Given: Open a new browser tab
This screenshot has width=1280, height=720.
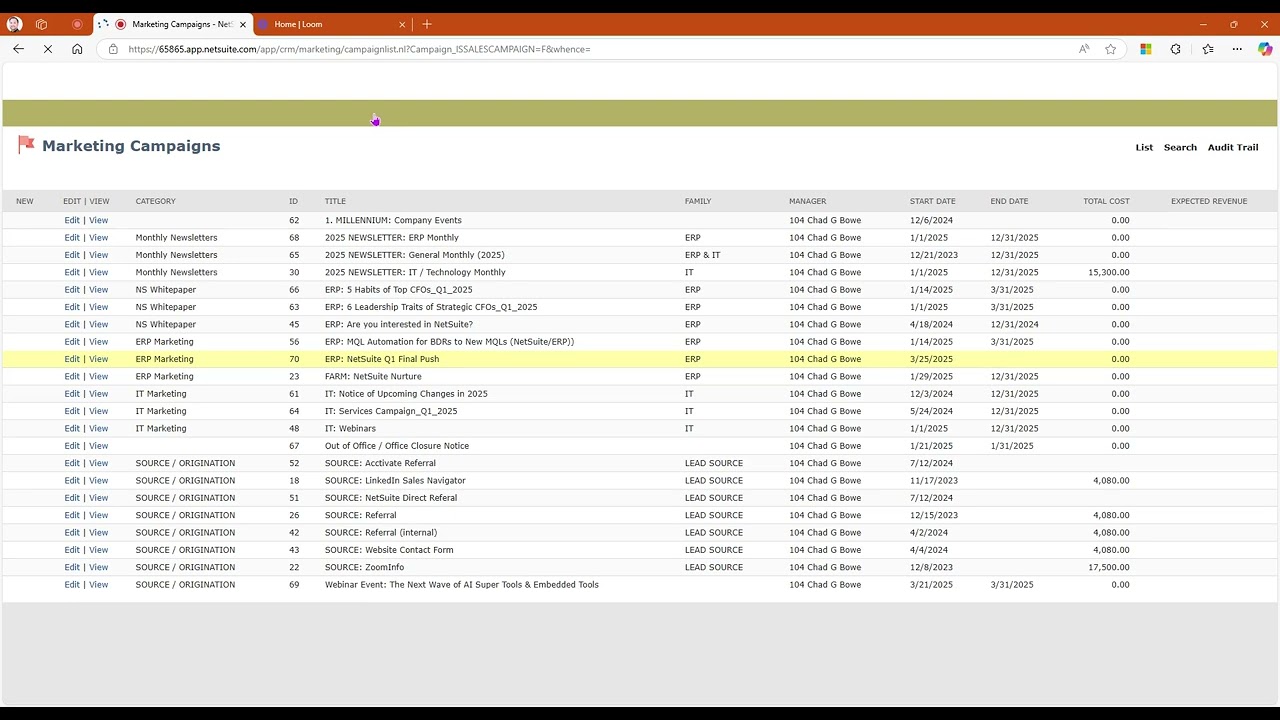Looking at the screenshot, I should (x=427, y=24).
